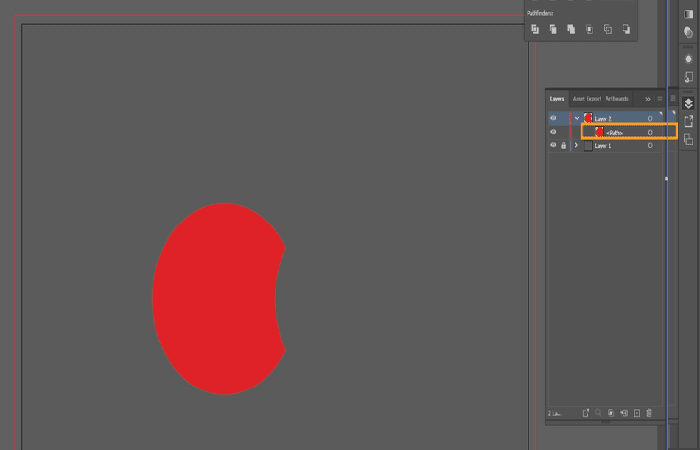Screen dimensions: 700x450
Task: Apply the Trim pathfinder
Action: 553,29
